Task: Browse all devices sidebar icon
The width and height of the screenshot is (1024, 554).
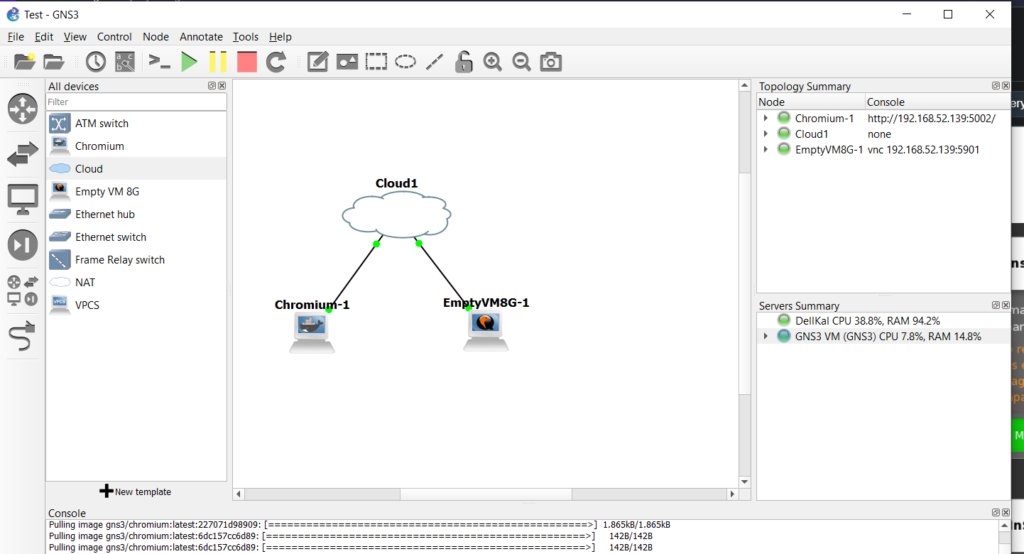Action: pos(22,291)
